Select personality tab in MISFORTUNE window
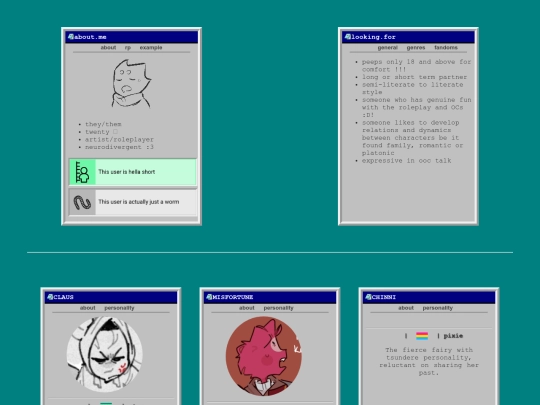The image size is (540, 405). (278, 308)
